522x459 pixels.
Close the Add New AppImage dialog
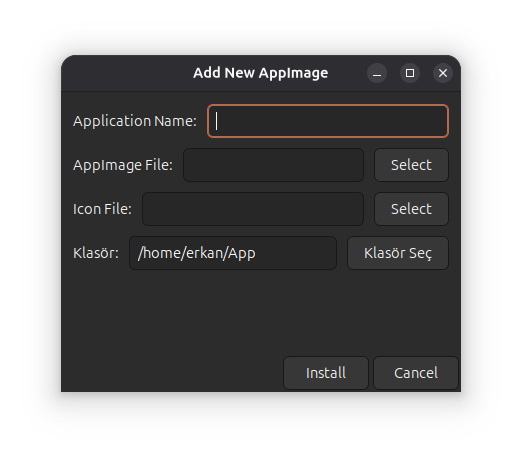pos(443,73)
